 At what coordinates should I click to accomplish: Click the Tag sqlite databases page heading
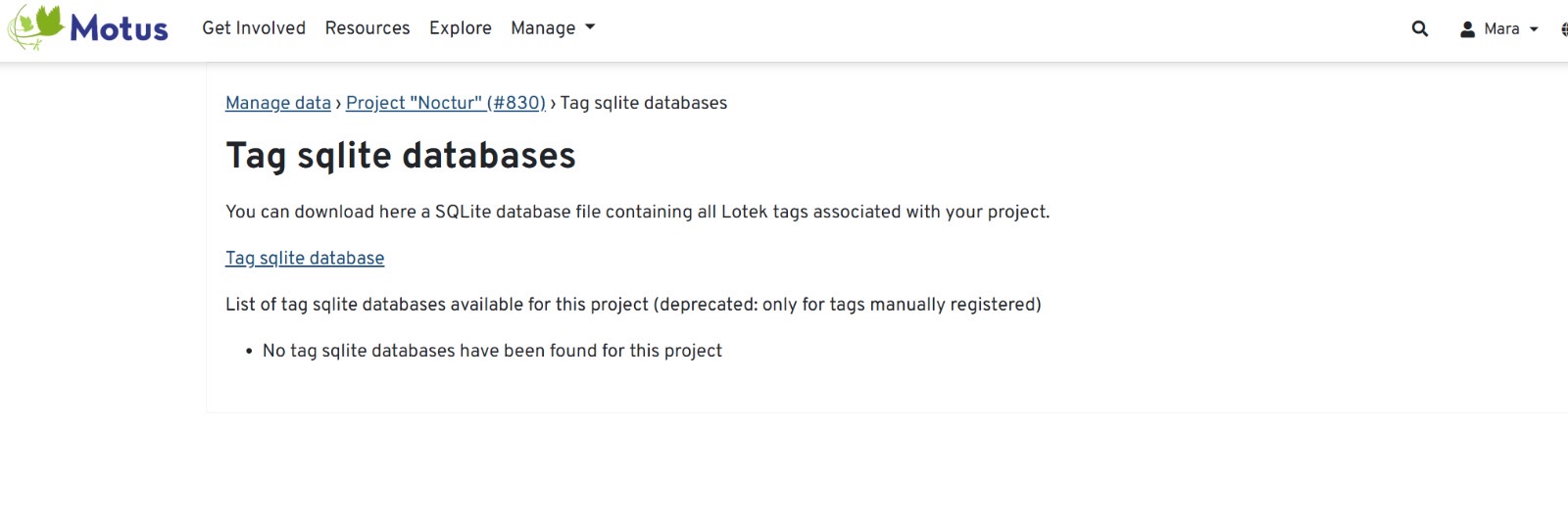[401, 156]
